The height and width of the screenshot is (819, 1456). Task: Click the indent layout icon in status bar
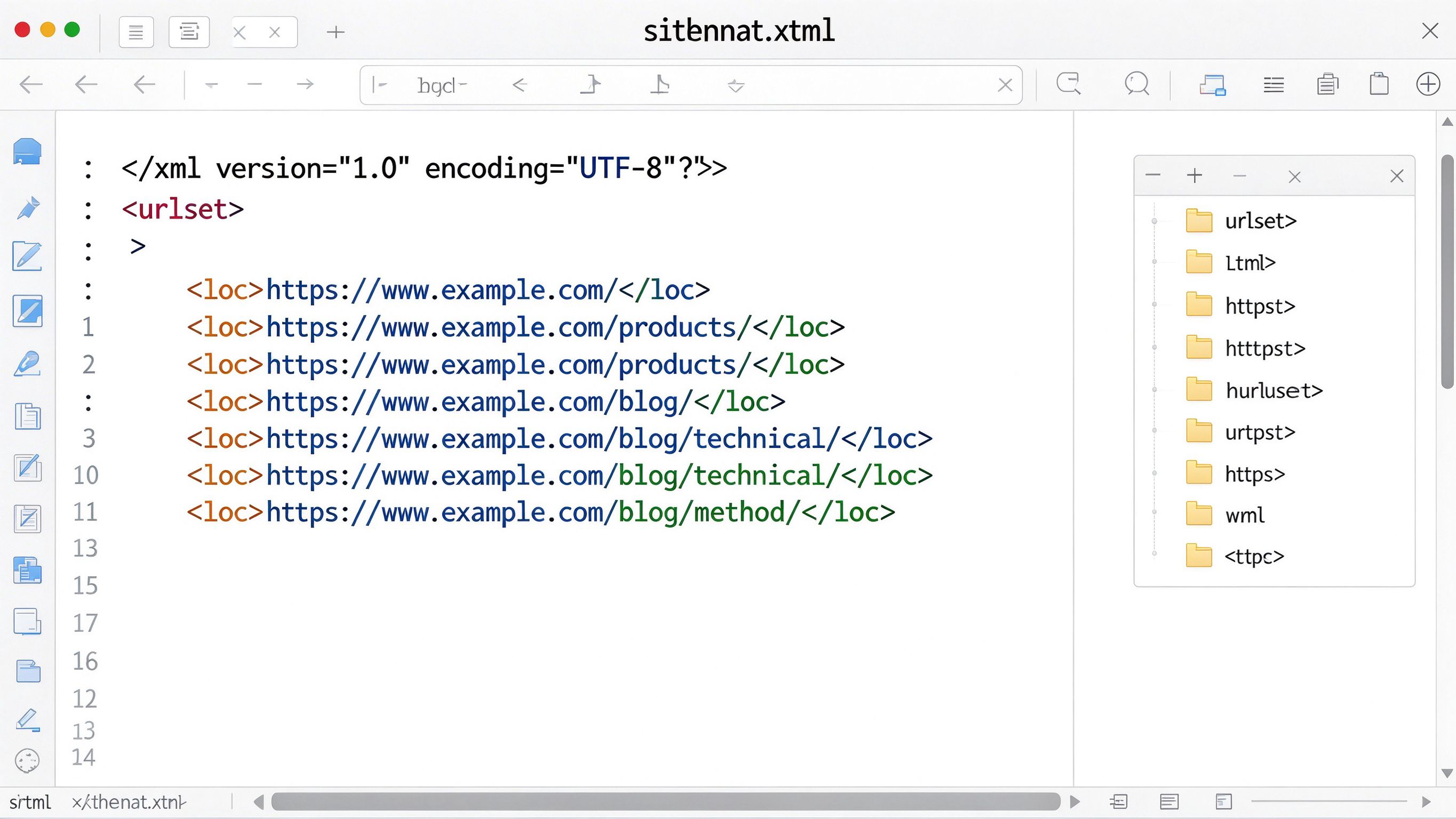click(1118, 801)
